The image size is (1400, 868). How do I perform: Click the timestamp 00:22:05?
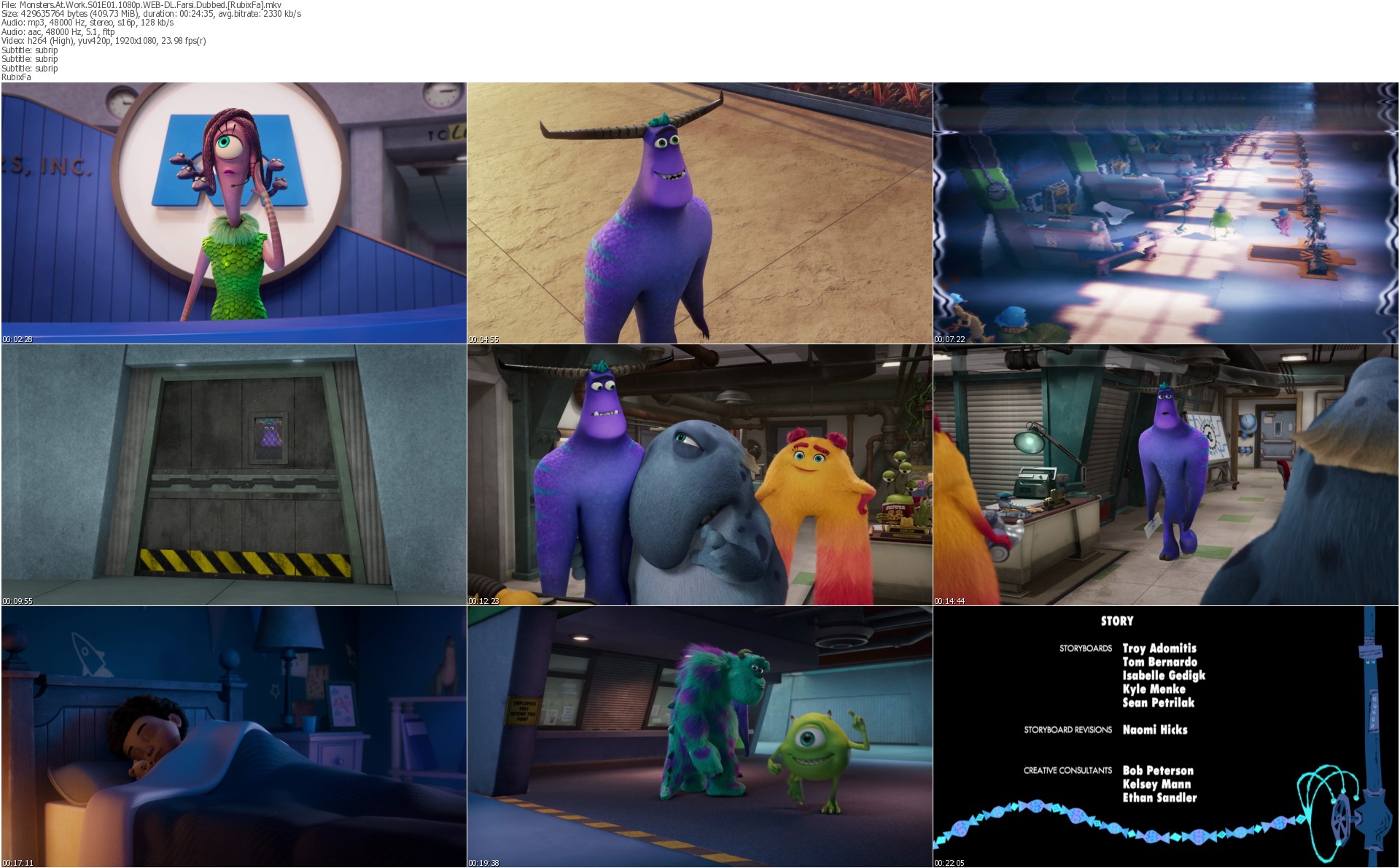pyautogui.click(x=949, y=863)
